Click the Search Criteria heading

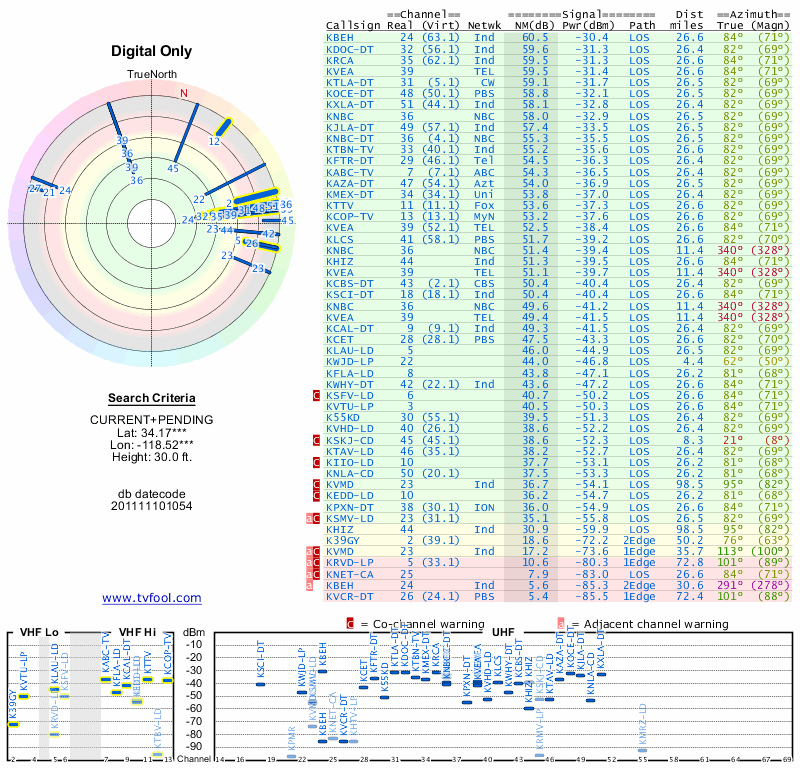(x=152, y=398)
